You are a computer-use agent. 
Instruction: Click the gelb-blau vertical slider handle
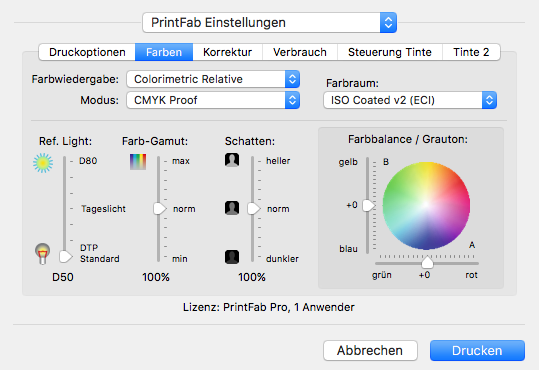pyautogui.click(x=368, y=205)
